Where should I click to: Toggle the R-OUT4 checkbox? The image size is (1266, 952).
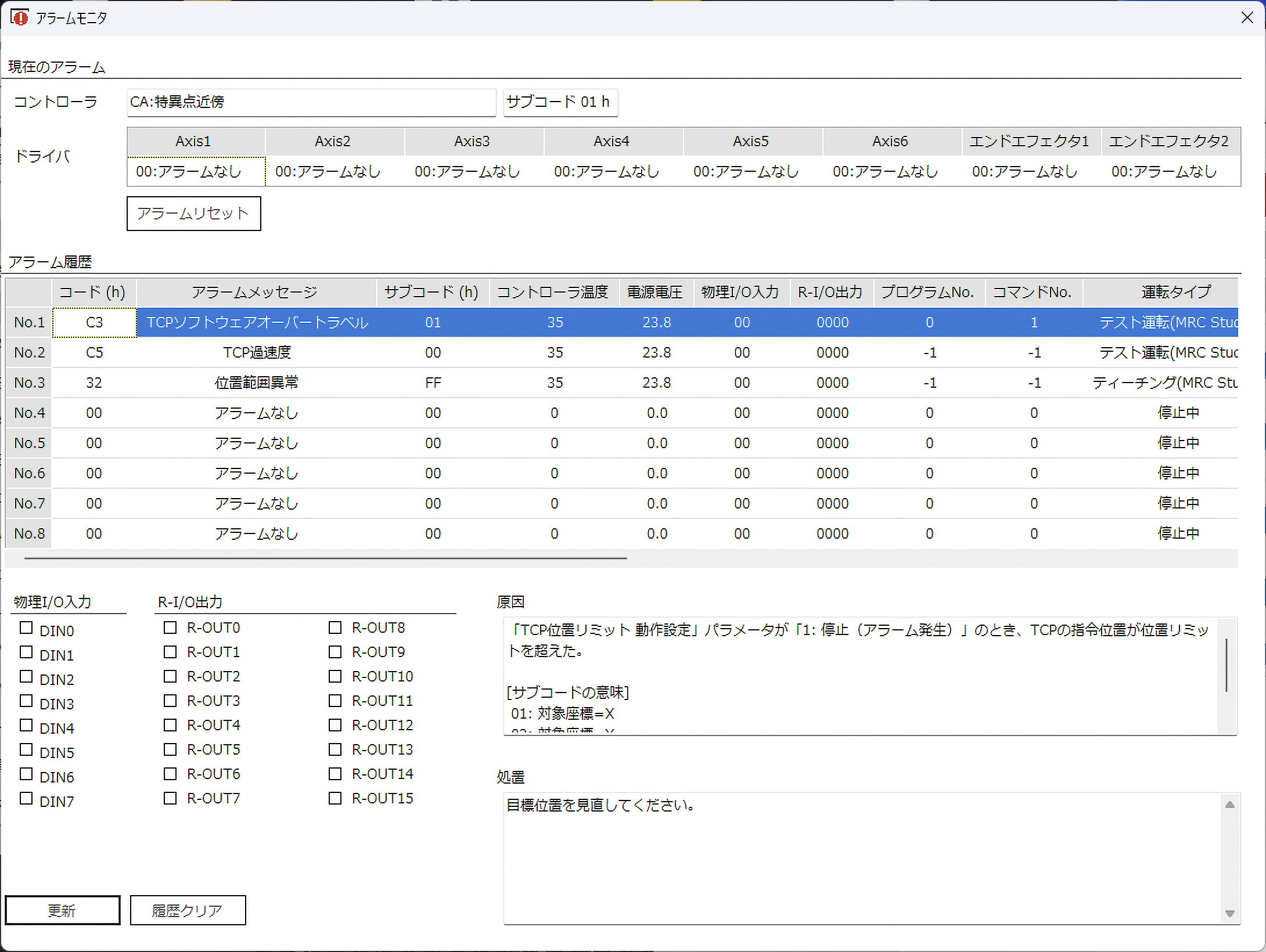[x=170, y=726]
